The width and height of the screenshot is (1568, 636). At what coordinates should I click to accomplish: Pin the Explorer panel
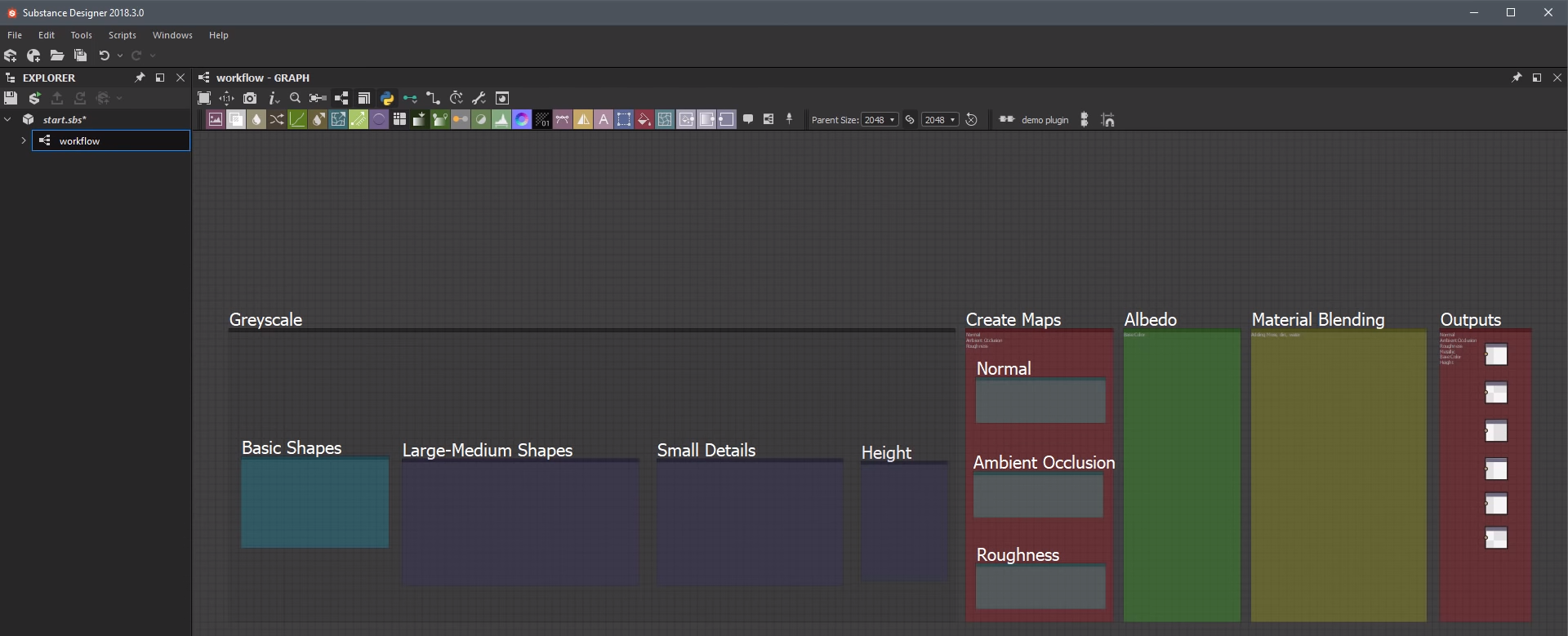[x=140, y=78]
